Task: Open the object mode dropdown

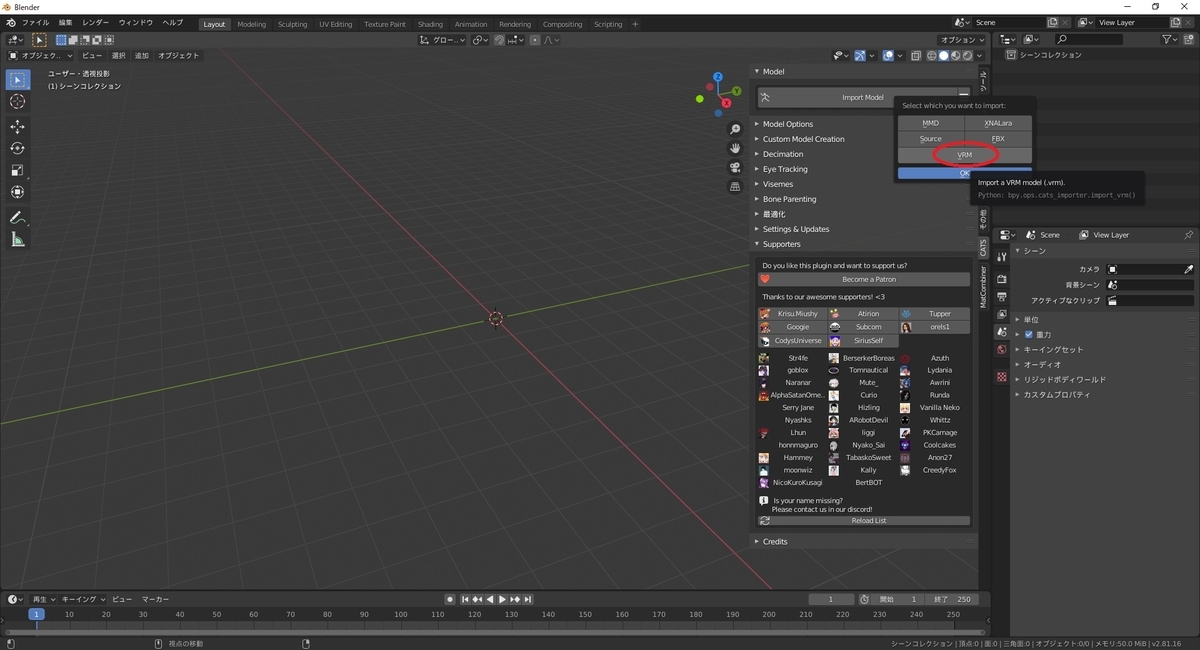Action: (39, 56)
